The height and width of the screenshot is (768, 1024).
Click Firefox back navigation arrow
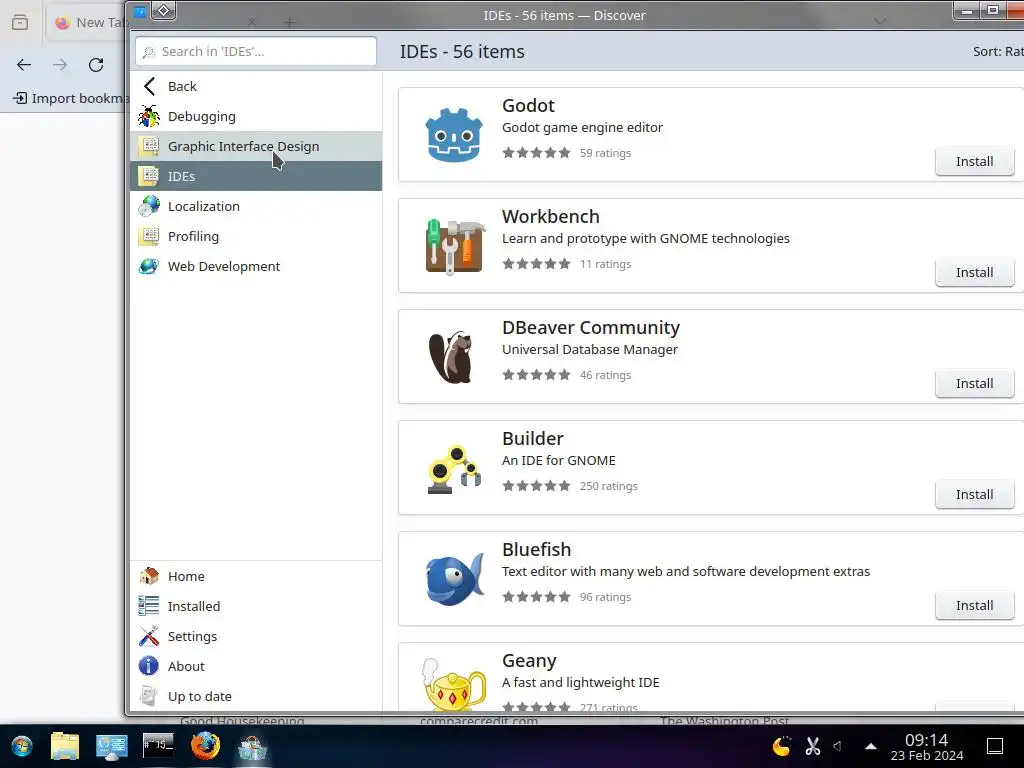24,65
